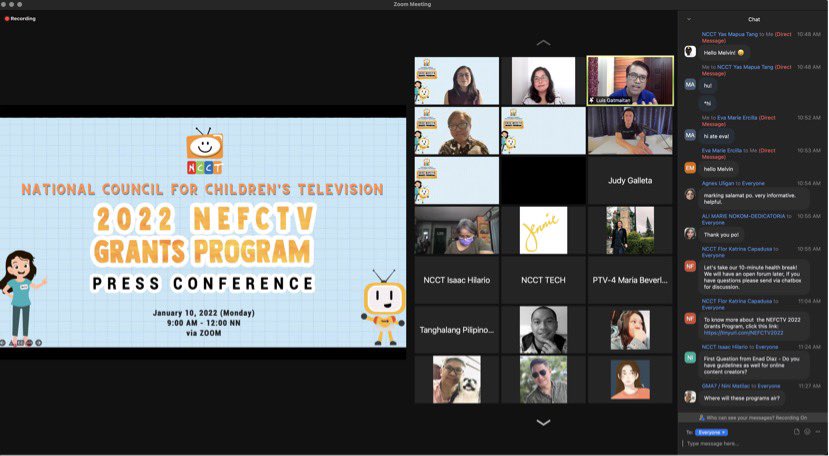Click the NF avatar beside health break message
829x456 pixels.
(x=690, y=266)
